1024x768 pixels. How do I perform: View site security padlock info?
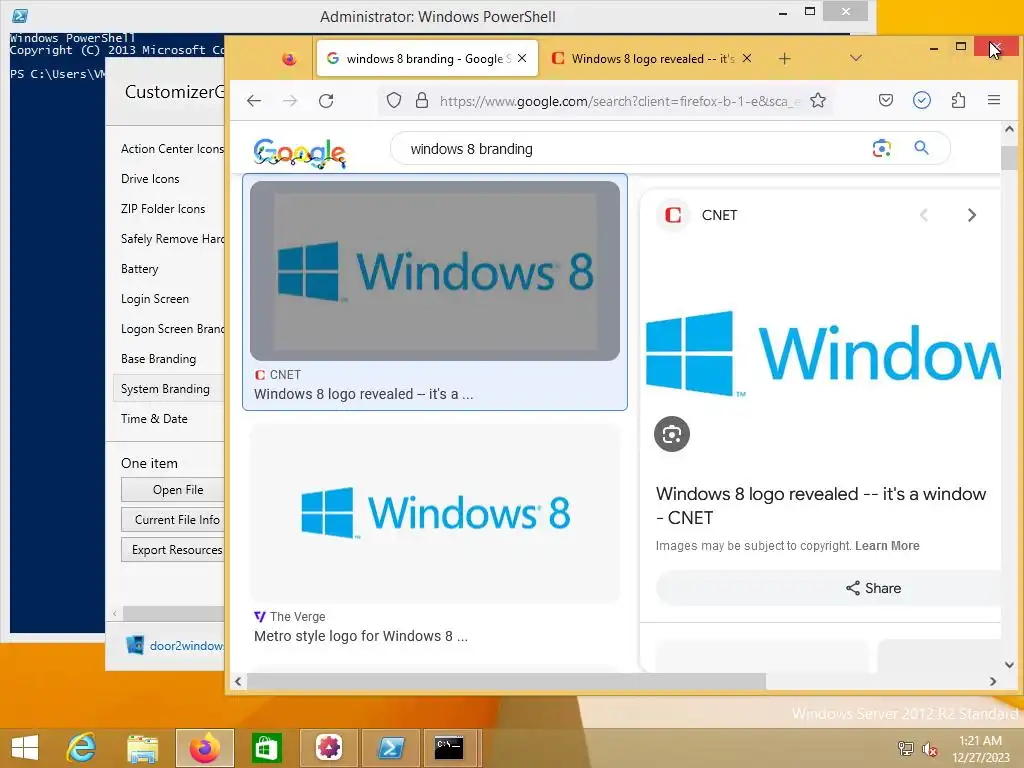422,101
